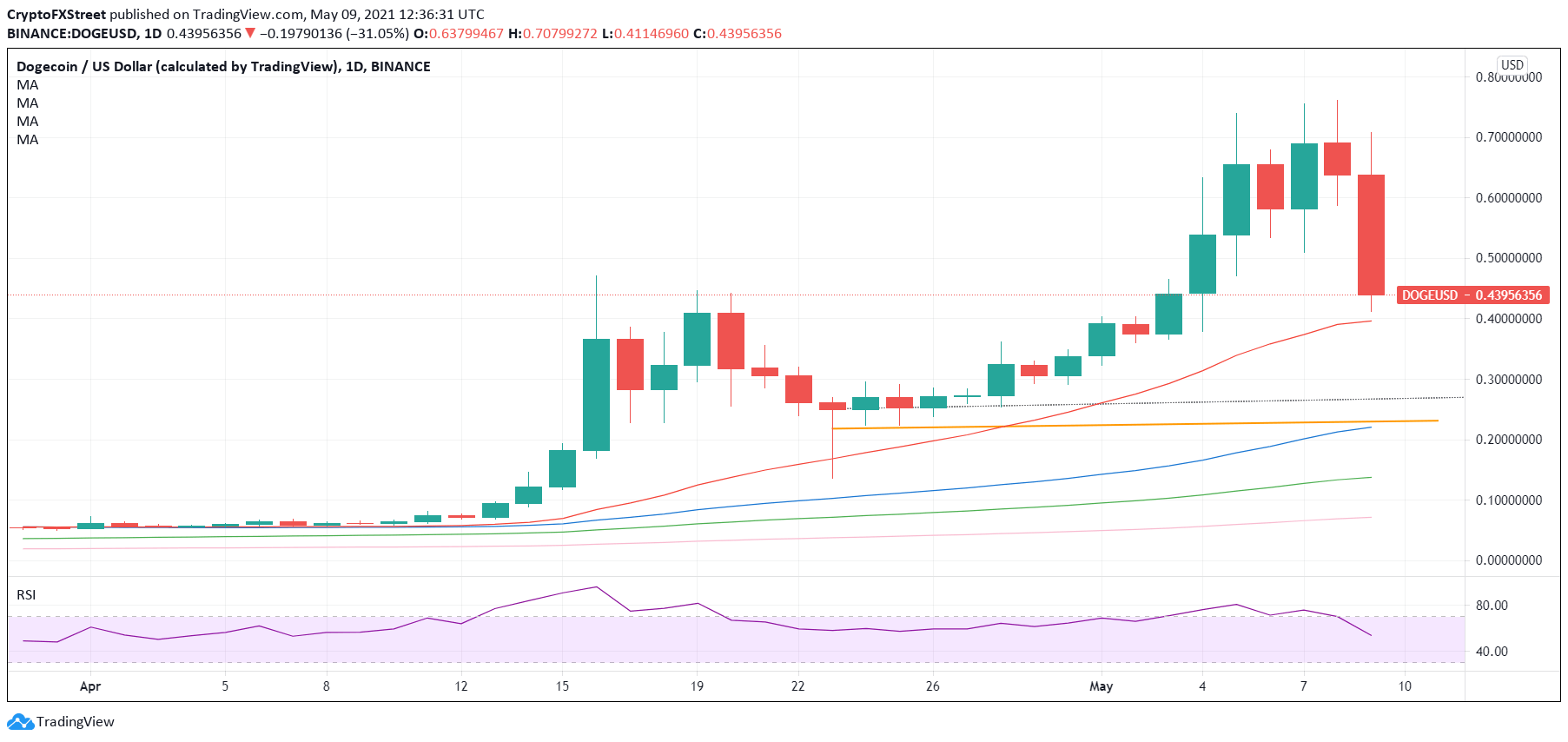
Task: Click the RSI indicator label
Action: (26, 595)
